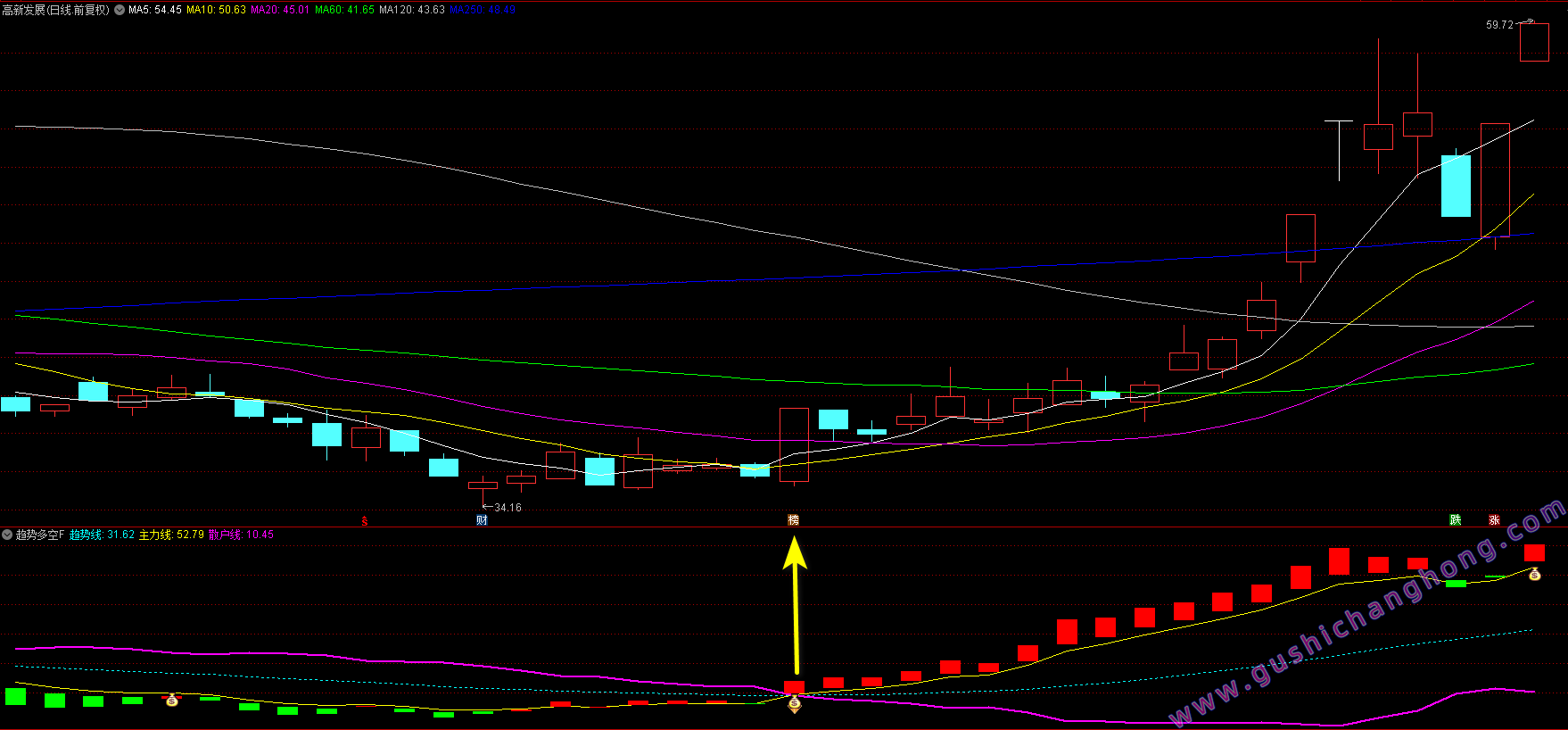Click the 趋势线: 31.62 value label
Viewport: 1568px width, 730px height.
pyautogui.click(x=102, y=535)
